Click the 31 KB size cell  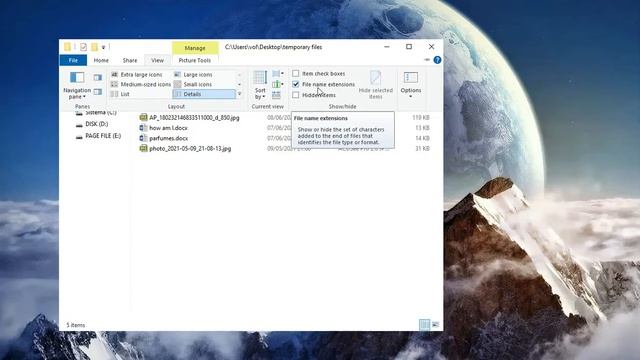(x=422, y=149)
